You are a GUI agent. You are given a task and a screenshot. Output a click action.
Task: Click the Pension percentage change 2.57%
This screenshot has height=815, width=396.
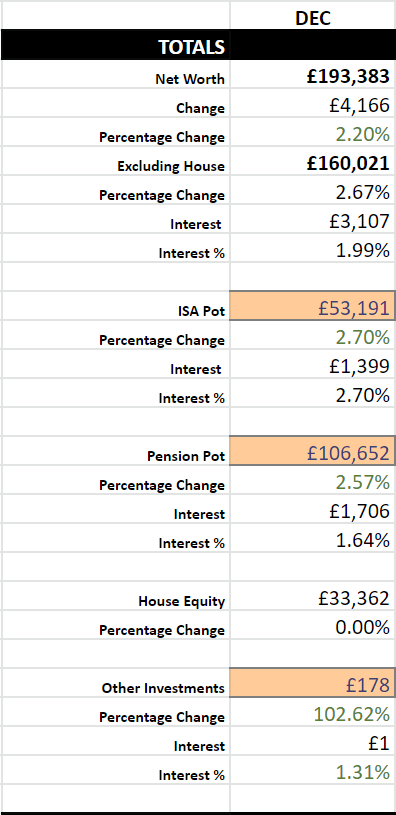click(x=313, y=481)
